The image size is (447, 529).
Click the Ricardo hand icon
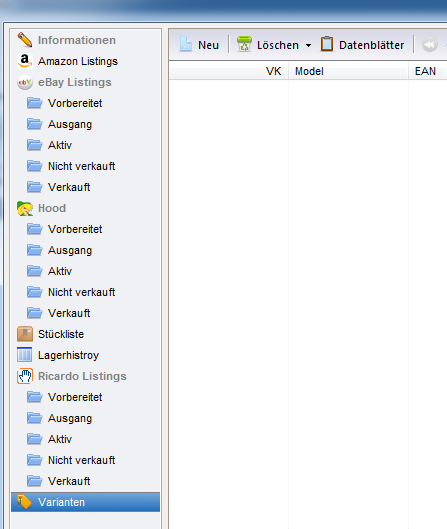tap(25, 376)
